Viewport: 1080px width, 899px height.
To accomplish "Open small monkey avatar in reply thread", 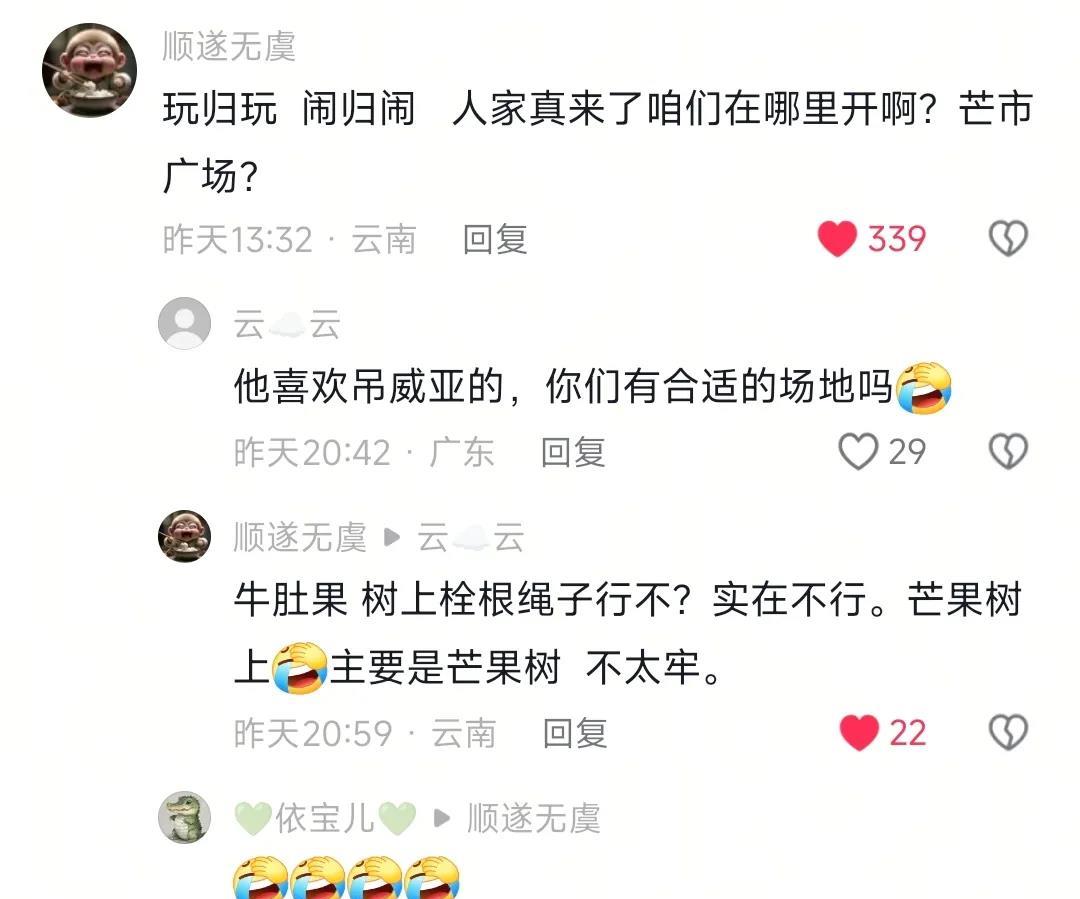I will pyautogui.click(x=185, y=536).
